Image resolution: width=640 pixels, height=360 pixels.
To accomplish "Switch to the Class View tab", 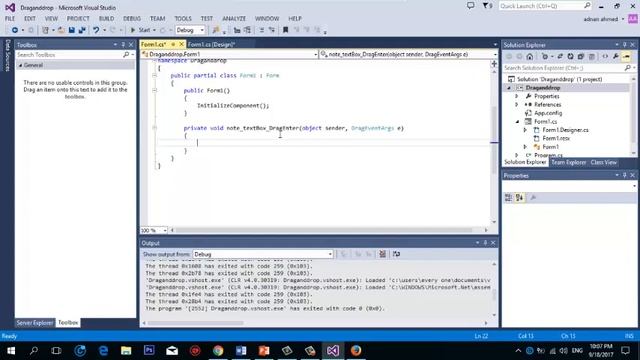I will 603,162.
